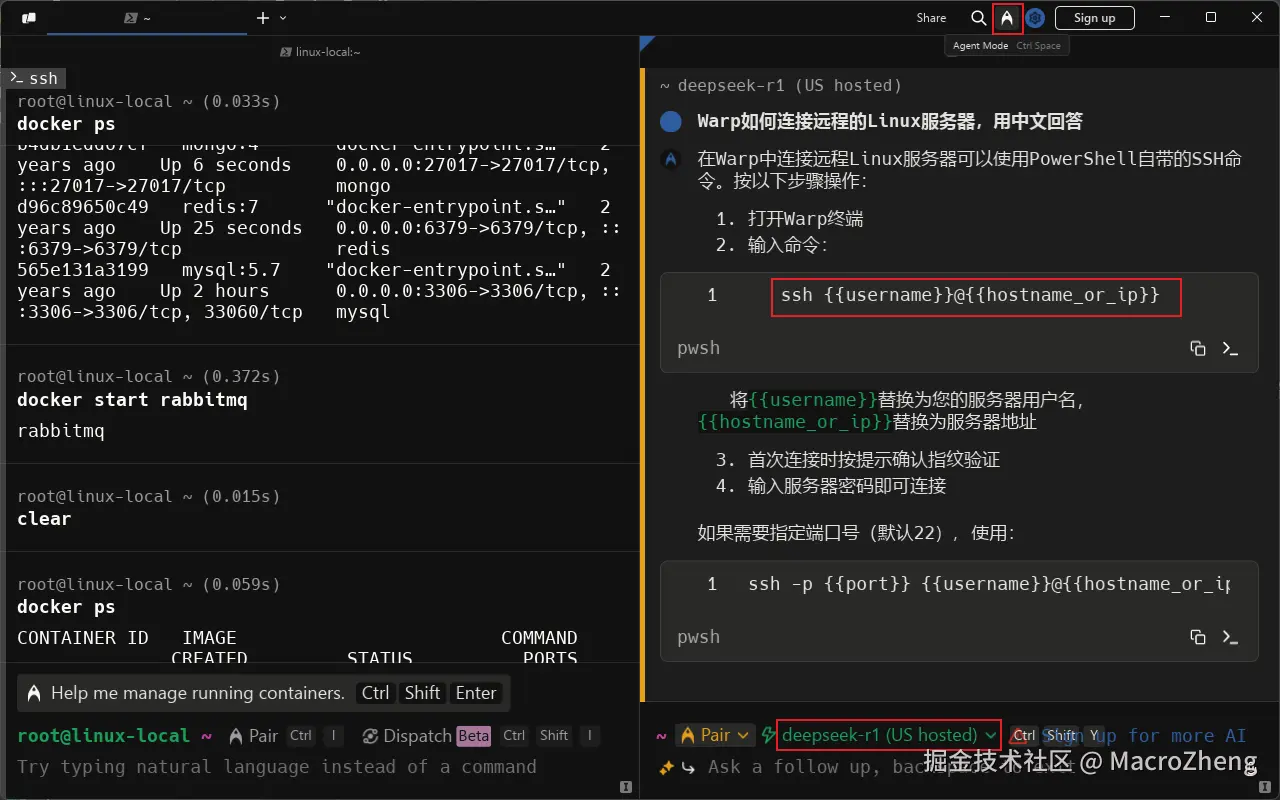
Task: Copy the ssh username@hostname code block
Action: (1197, 348)
